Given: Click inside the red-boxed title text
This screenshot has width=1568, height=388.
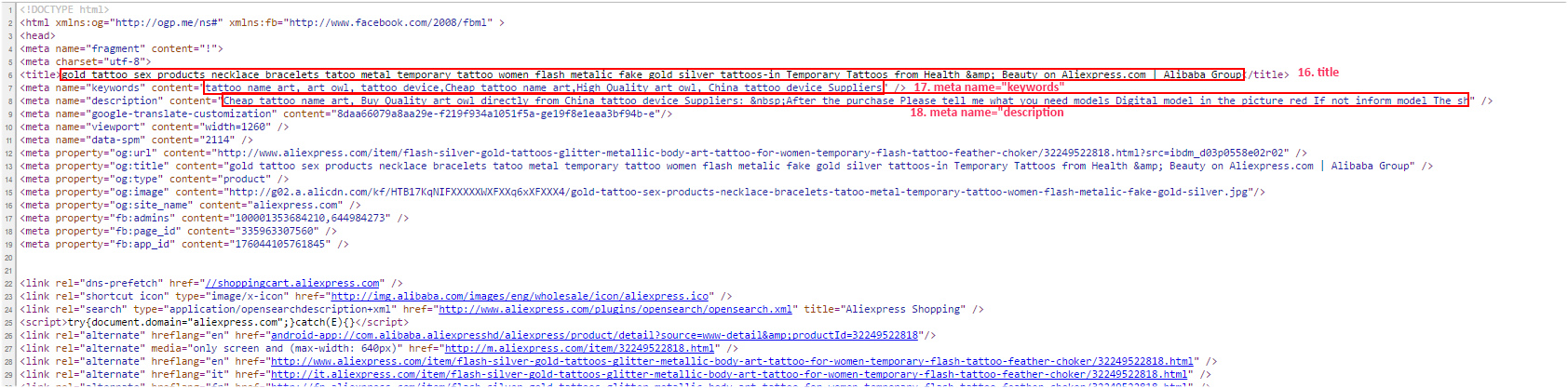Looking at the screenshot, I should click(x=652, y=74).
